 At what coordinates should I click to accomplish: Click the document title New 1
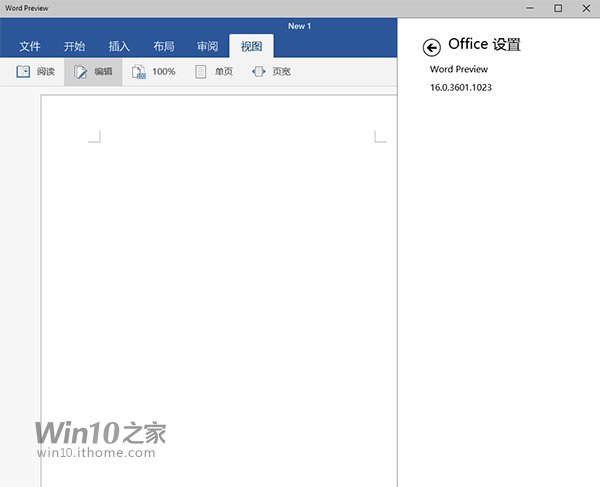click(x=300, y=26)
